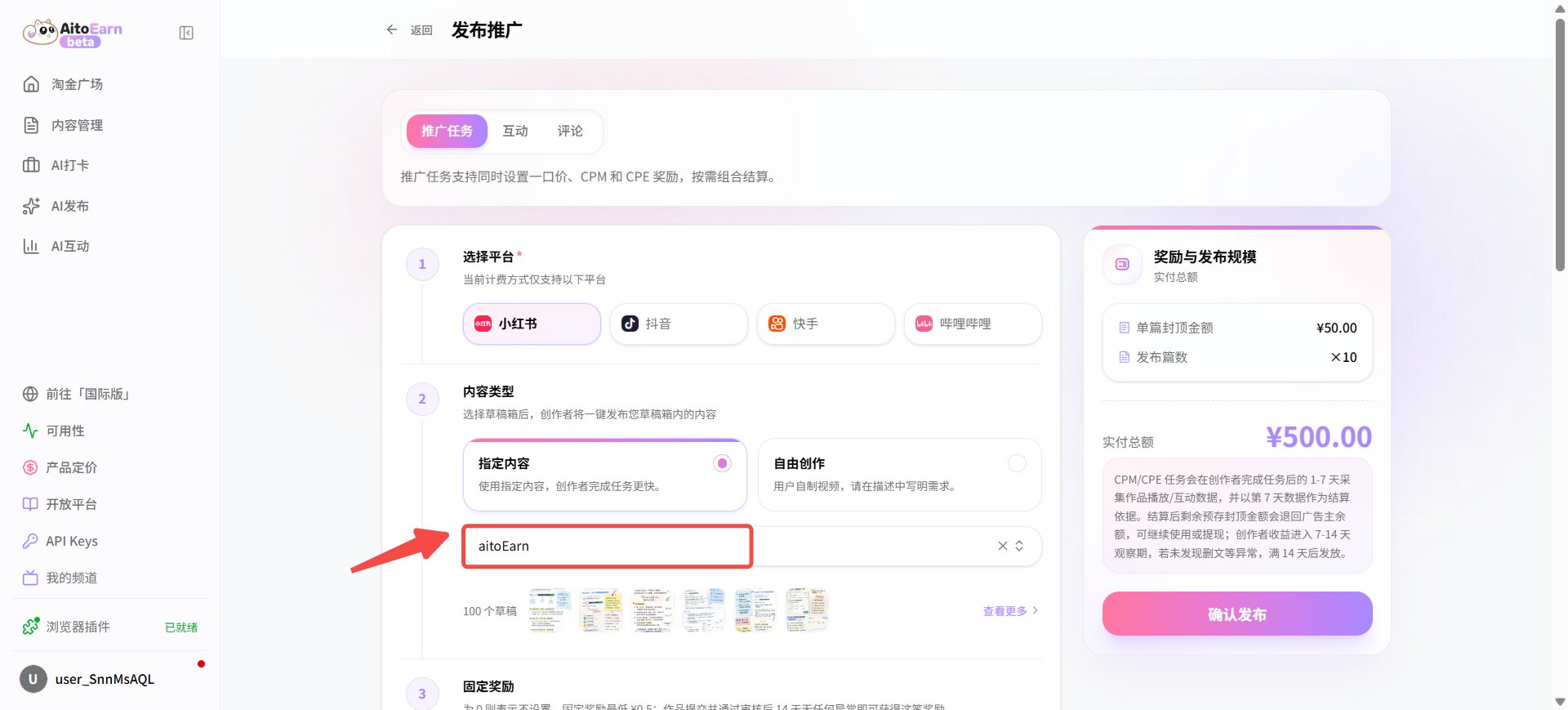Click the TV icon beside 我的频道
1568x710 pixels.
(x=30, y=578)
